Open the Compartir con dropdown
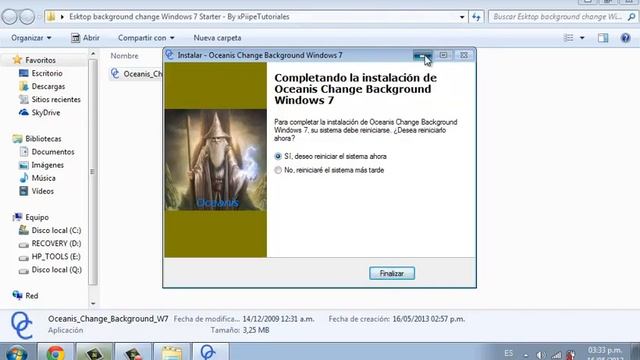The height and width of the screenshot is (360, 640). [146, 38]
